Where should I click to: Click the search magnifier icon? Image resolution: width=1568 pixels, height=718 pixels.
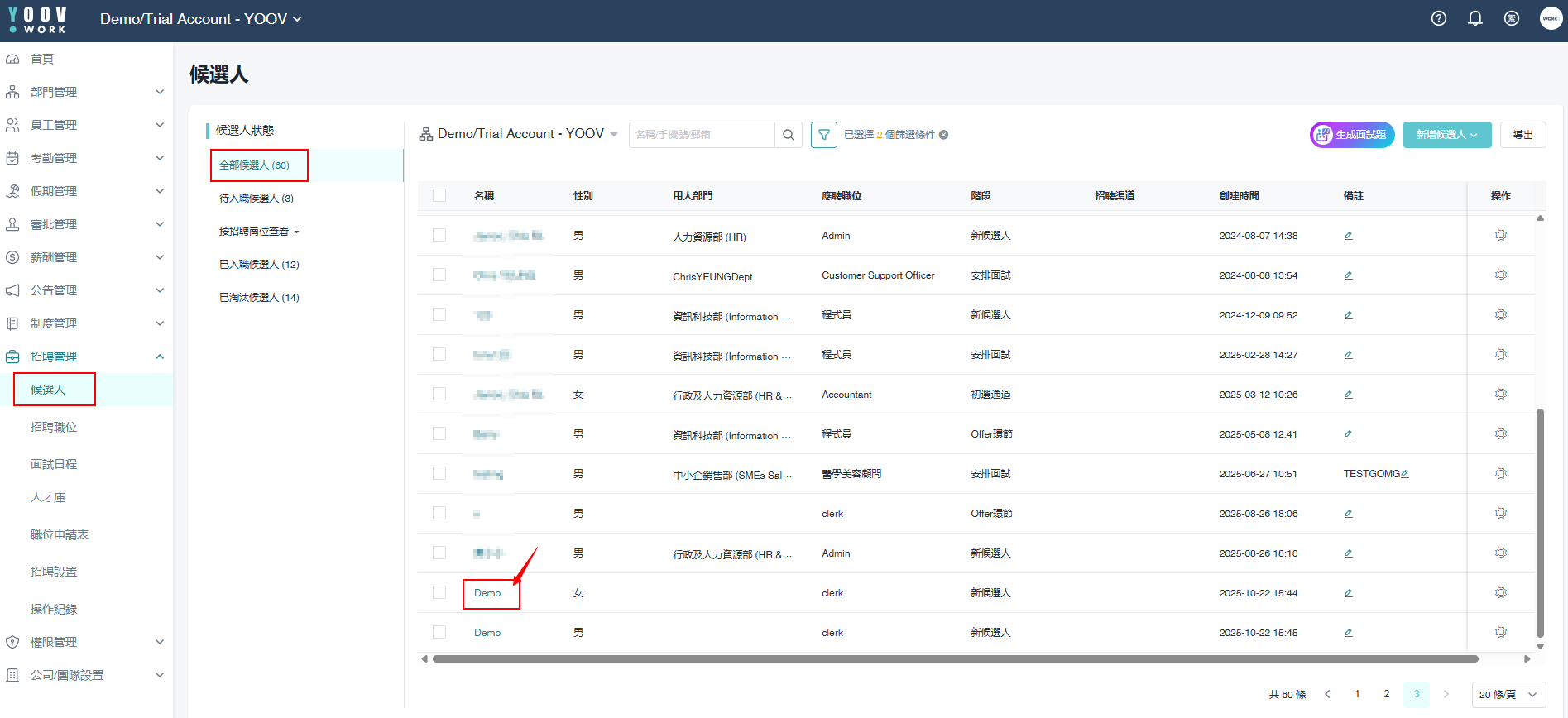(x=789, y=135)
